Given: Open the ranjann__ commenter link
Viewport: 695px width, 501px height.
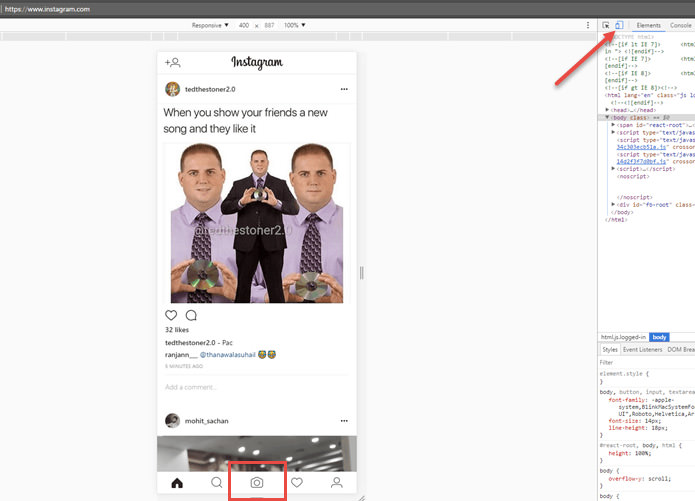Looking at the screenshot, I should click(181, 355).
